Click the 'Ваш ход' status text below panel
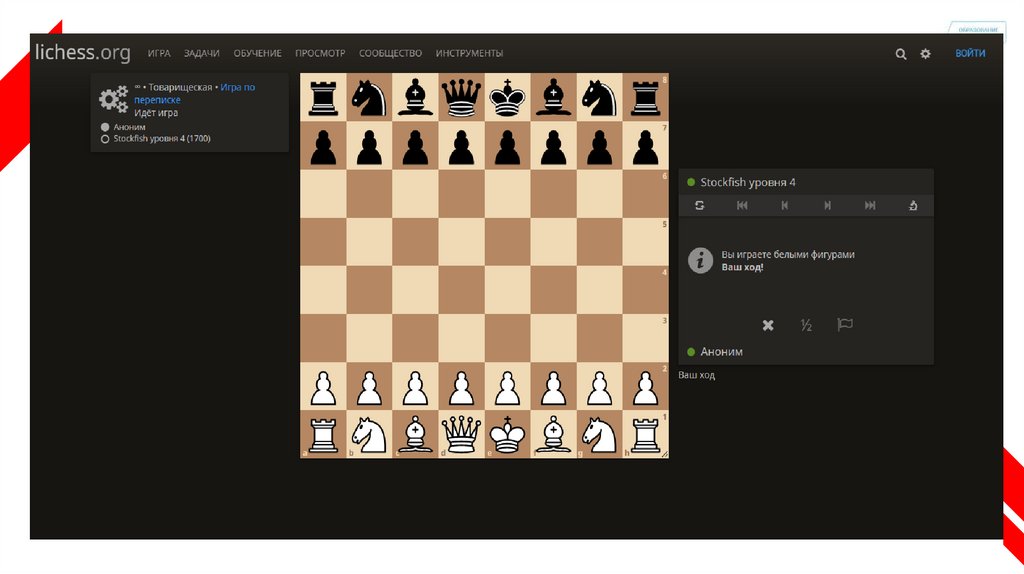This screenshot has height=574, width=1024. point(696,375)
